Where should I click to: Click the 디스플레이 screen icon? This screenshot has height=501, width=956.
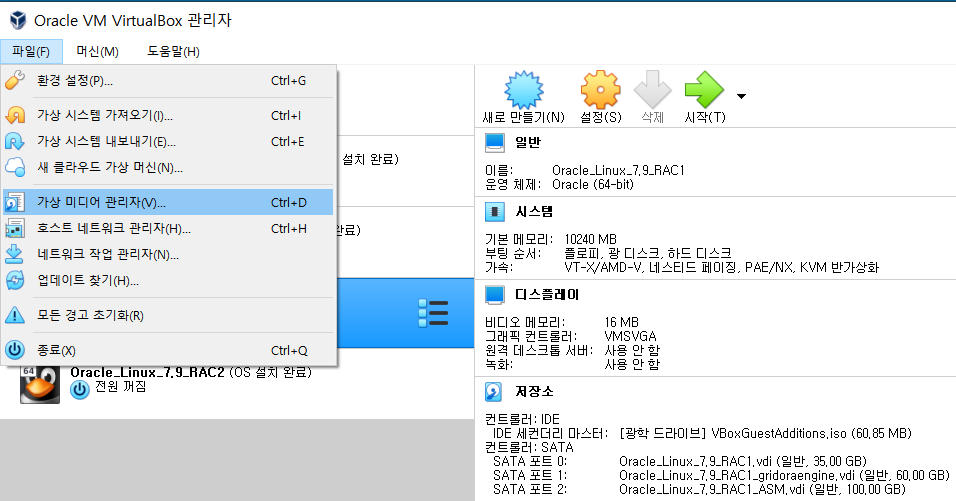[494, 295]
